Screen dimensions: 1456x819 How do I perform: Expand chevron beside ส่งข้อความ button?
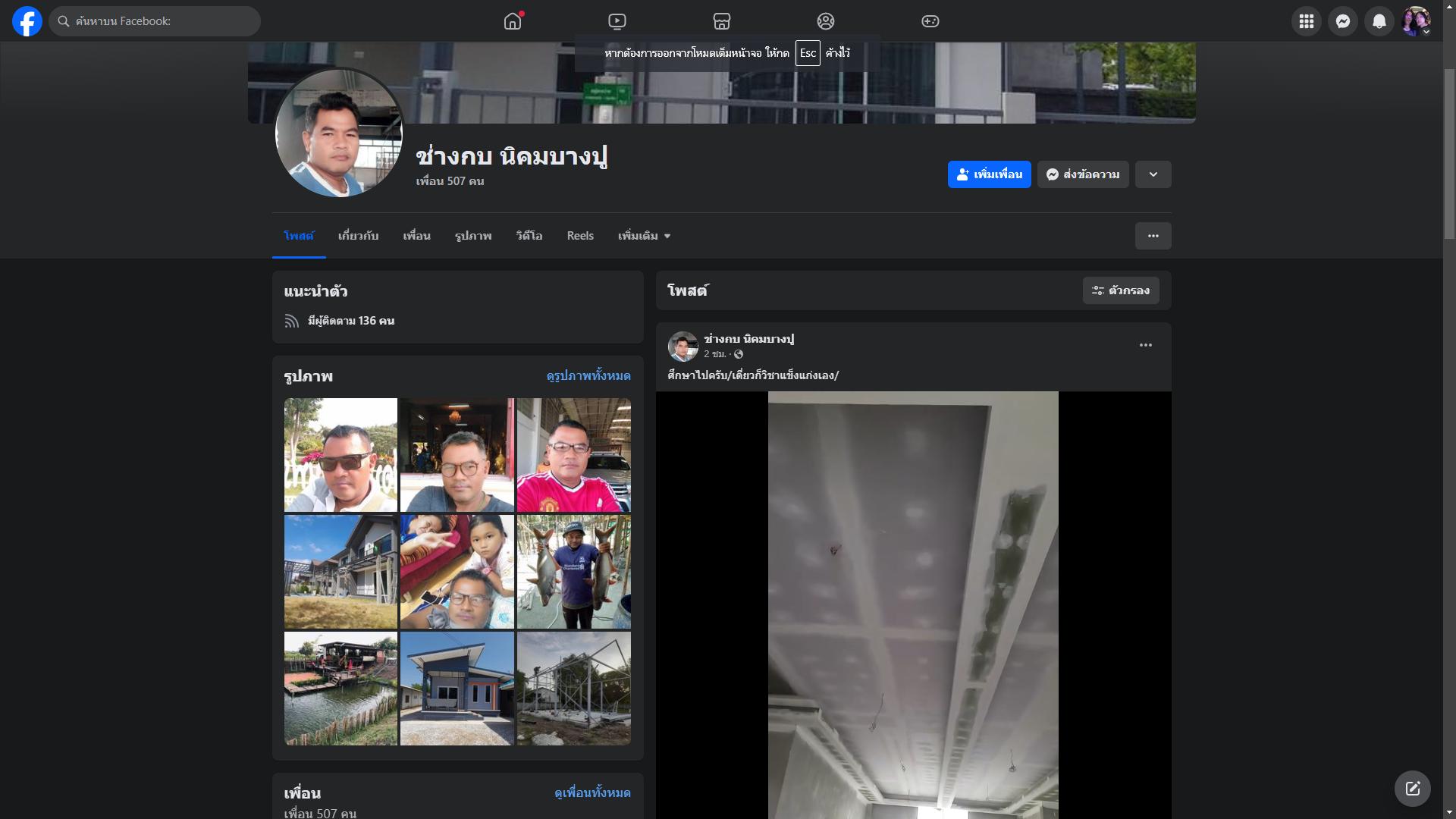[1153, 174]
